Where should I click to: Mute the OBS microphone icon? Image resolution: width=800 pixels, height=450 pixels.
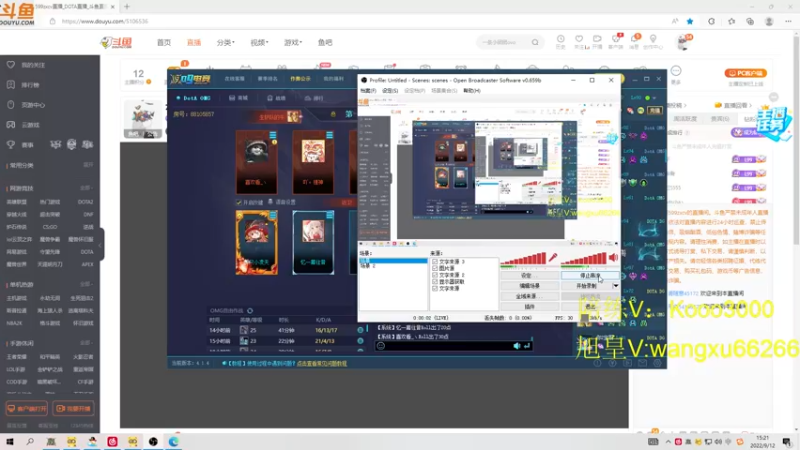click(x=553, y=258)
